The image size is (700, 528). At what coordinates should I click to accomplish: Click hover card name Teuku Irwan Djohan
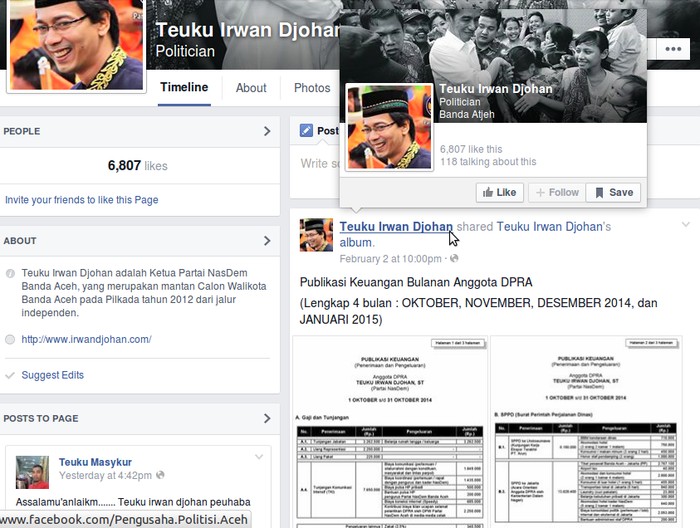click(x=496, y=89)
